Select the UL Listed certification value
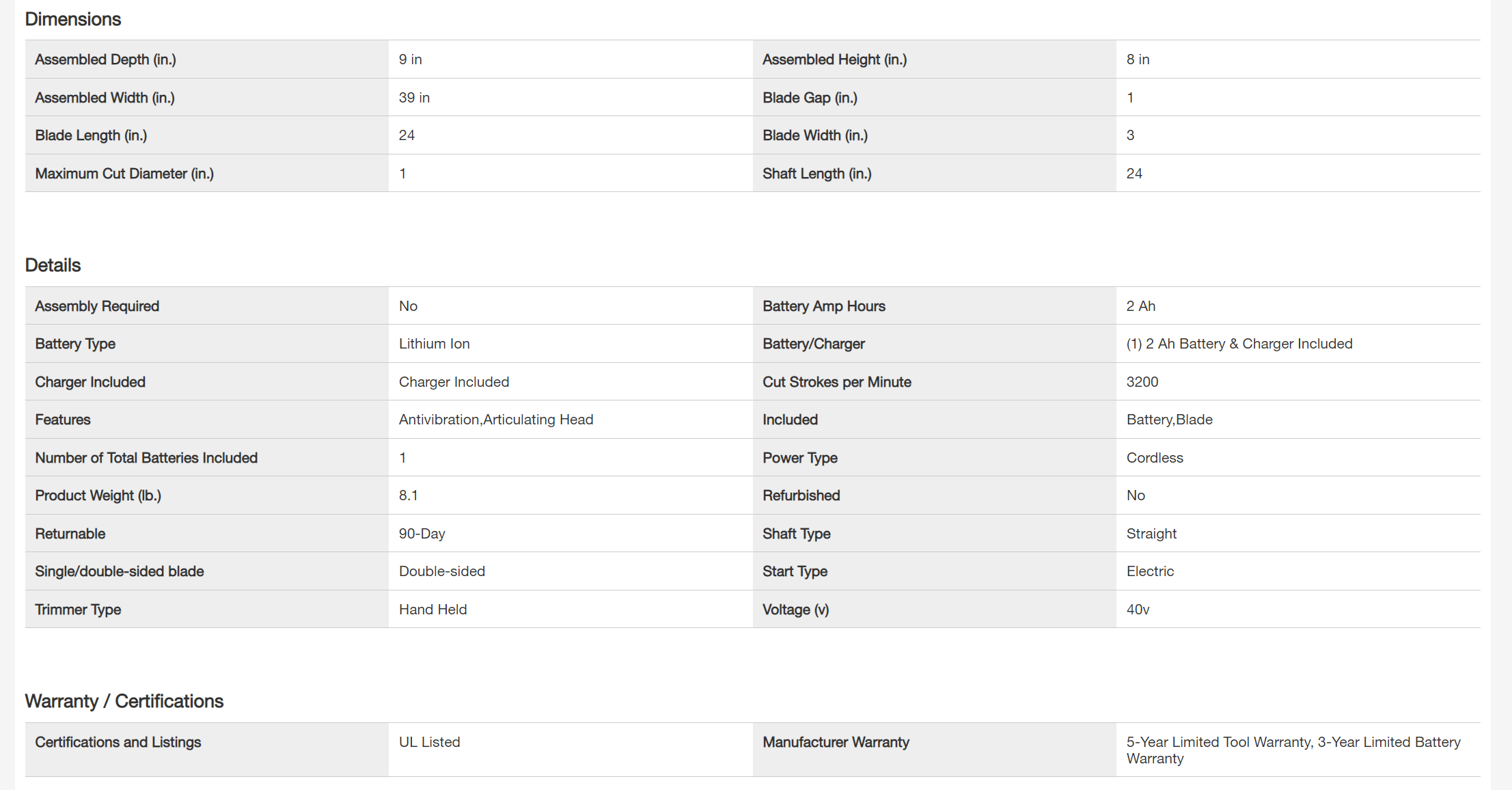Screen dimensions: 1512x790 429,742
